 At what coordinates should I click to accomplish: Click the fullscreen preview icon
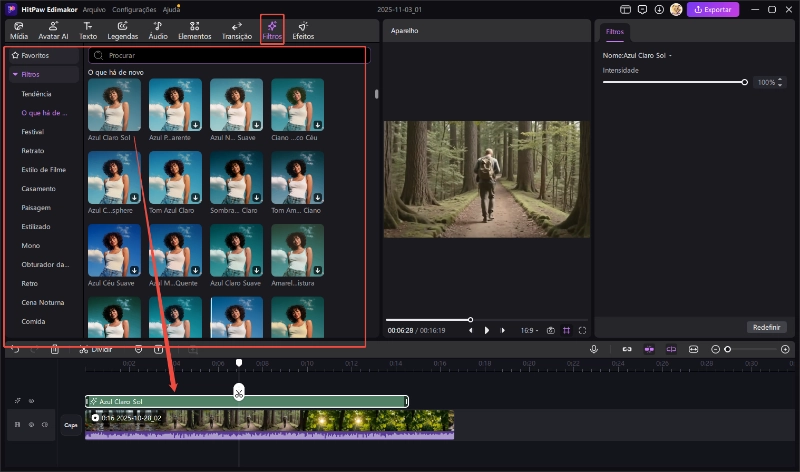[582, 330]
